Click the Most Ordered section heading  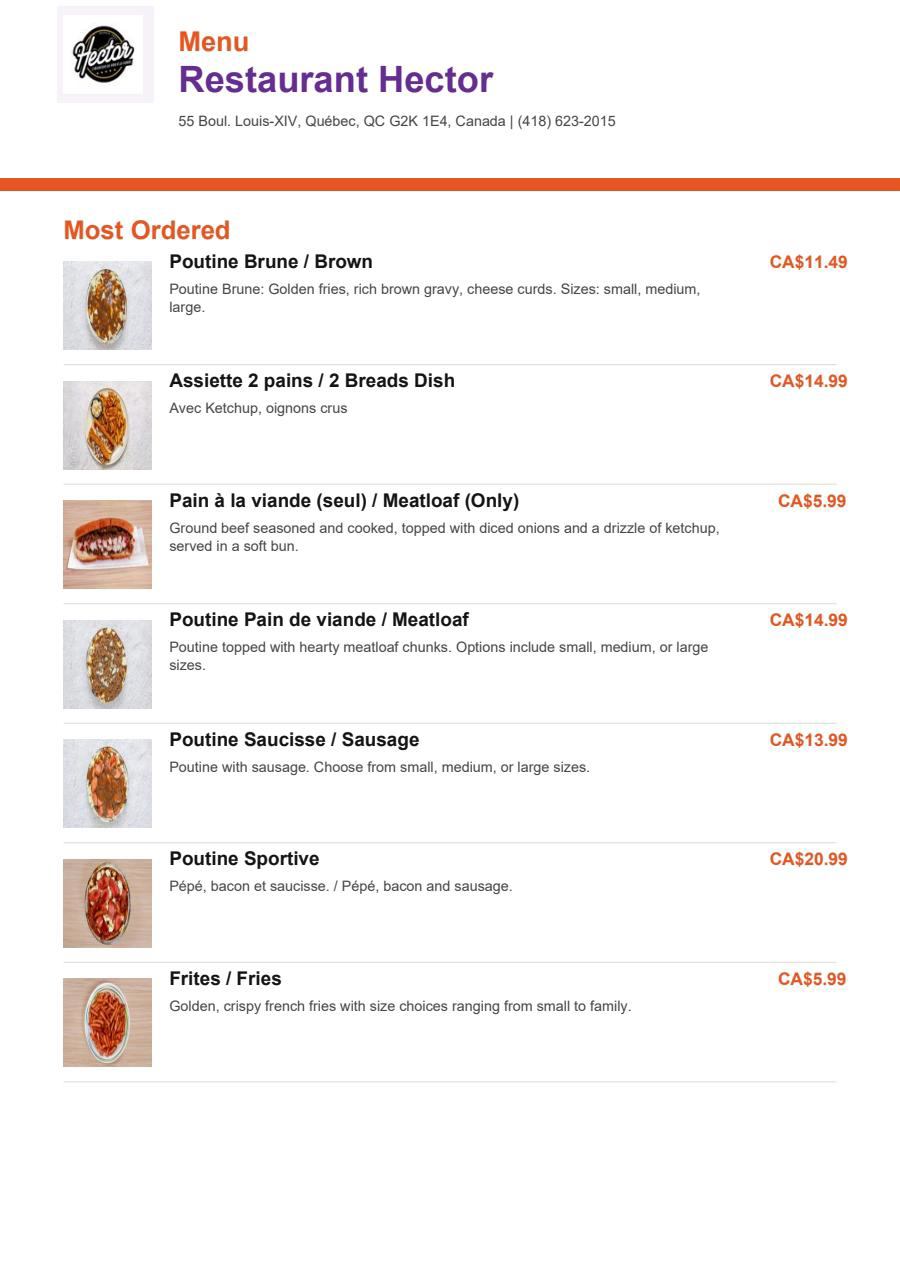pyautogui.click(x=147, y=230)
